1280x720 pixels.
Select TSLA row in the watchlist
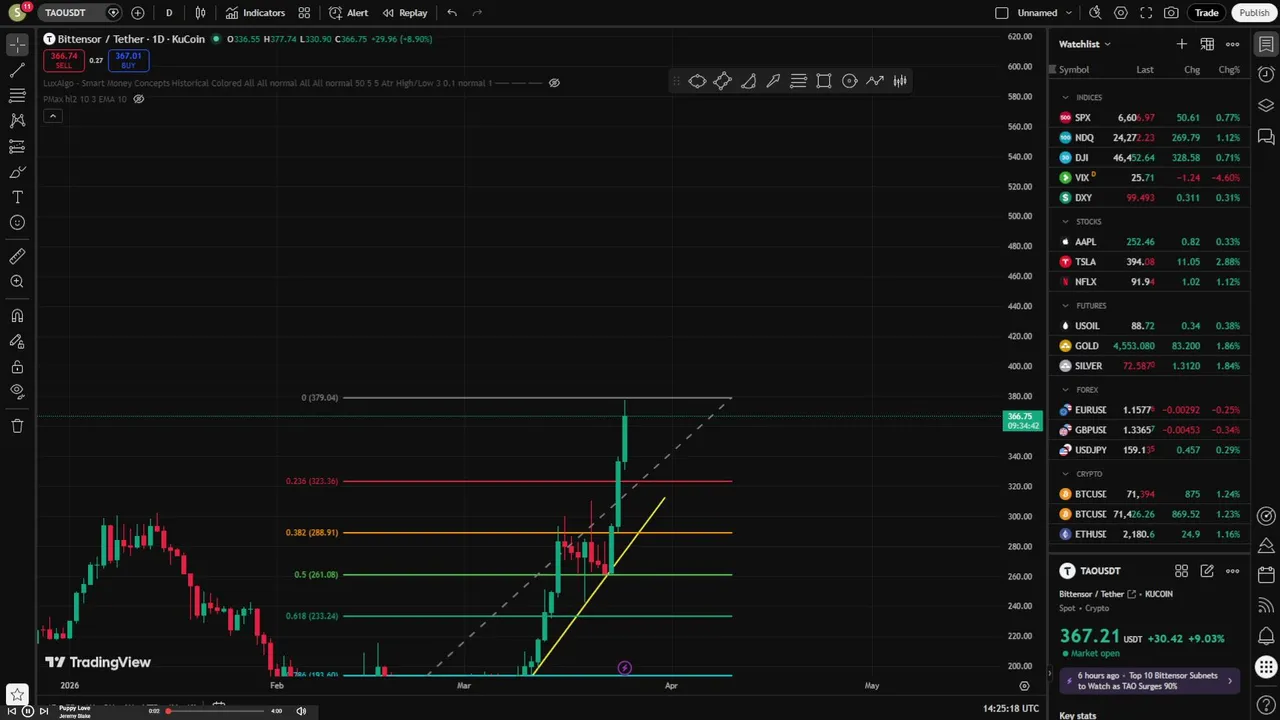pos(1150,262)
